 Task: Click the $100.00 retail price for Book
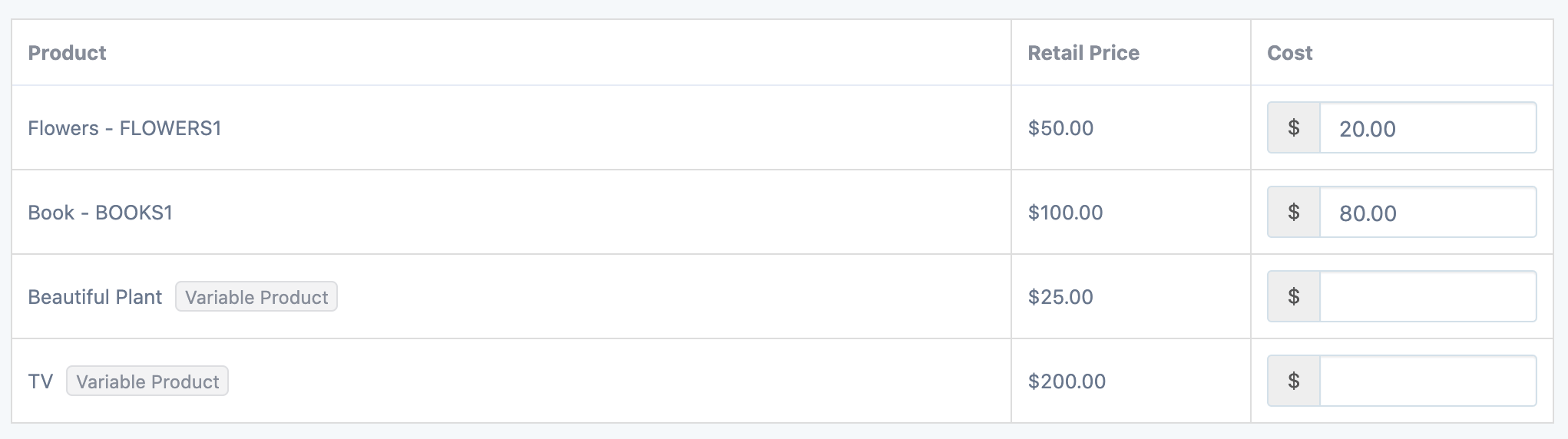[x=1065, y=213]
